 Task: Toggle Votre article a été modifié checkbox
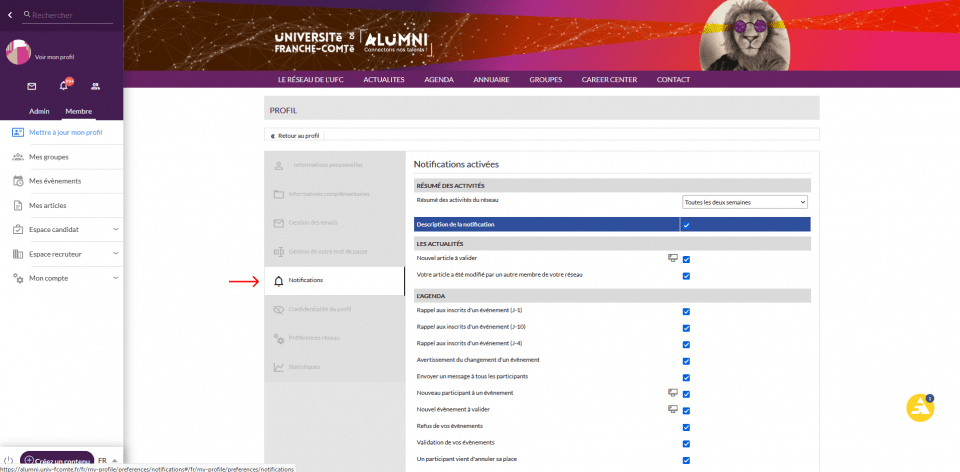[x=686, y=275]
